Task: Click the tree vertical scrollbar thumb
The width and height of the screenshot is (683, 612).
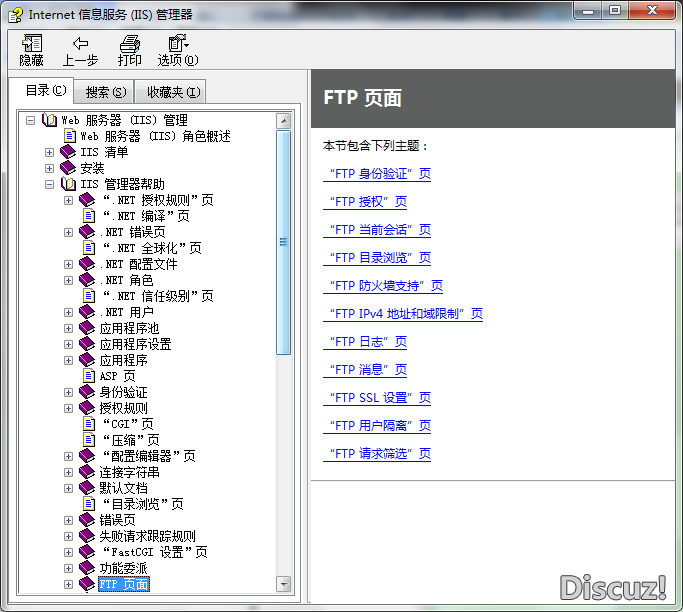Action: (x=284, y=242)
